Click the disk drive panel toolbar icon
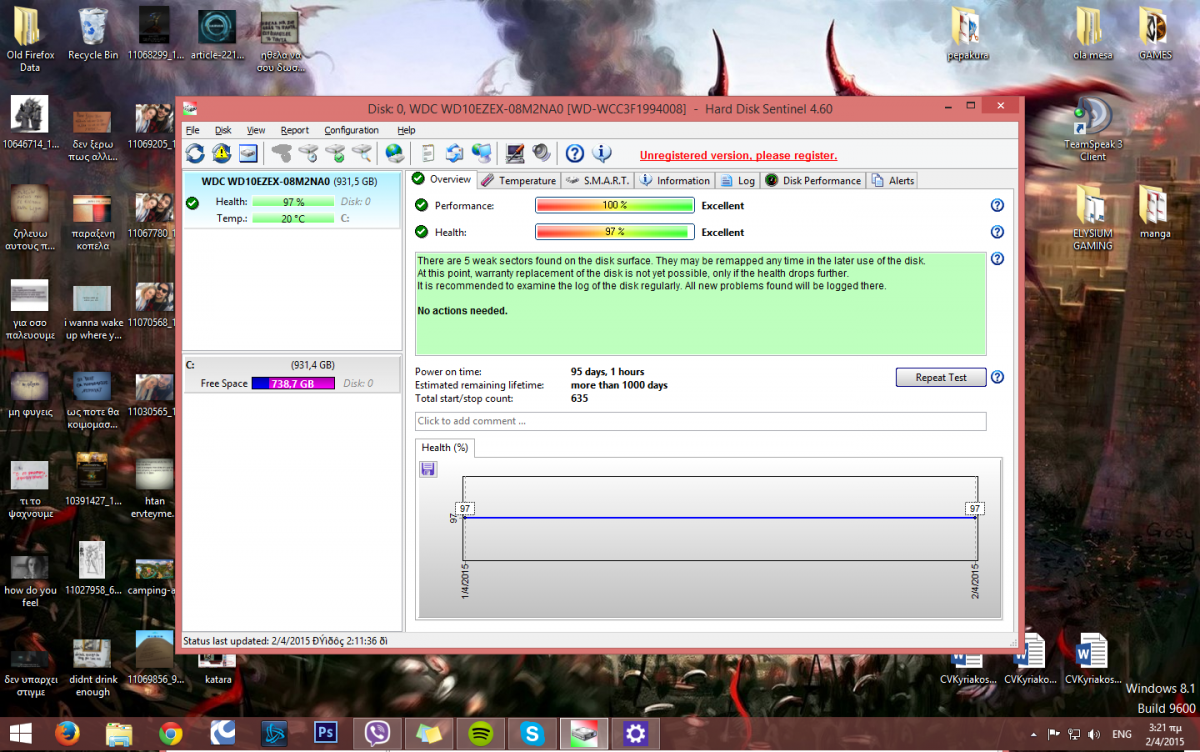 pos(247,153)
